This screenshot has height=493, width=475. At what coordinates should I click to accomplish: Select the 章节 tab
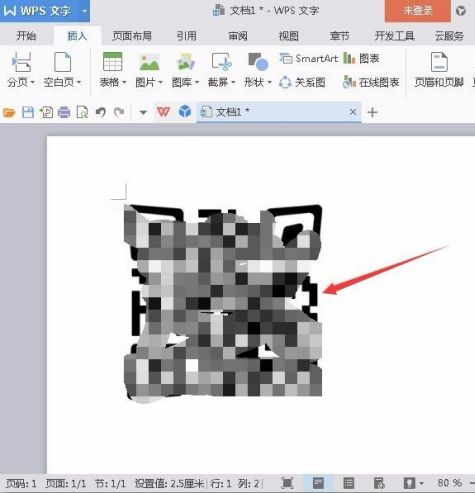tap(339, 36)
